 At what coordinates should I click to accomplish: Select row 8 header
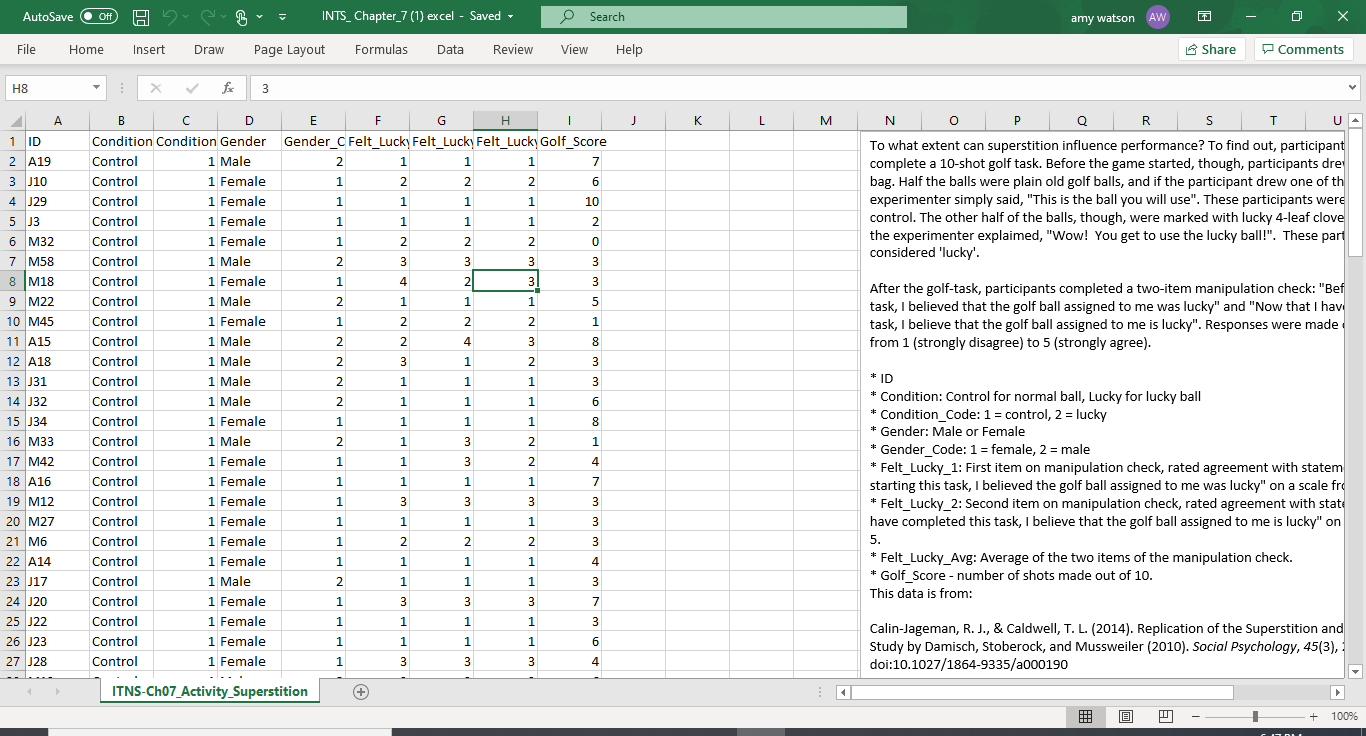[x=12, y=281]
